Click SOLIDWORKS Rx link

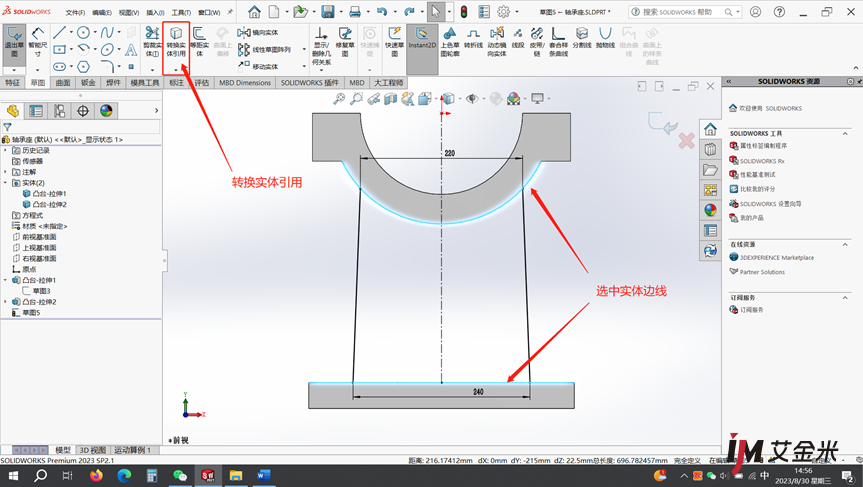[762, 161]
